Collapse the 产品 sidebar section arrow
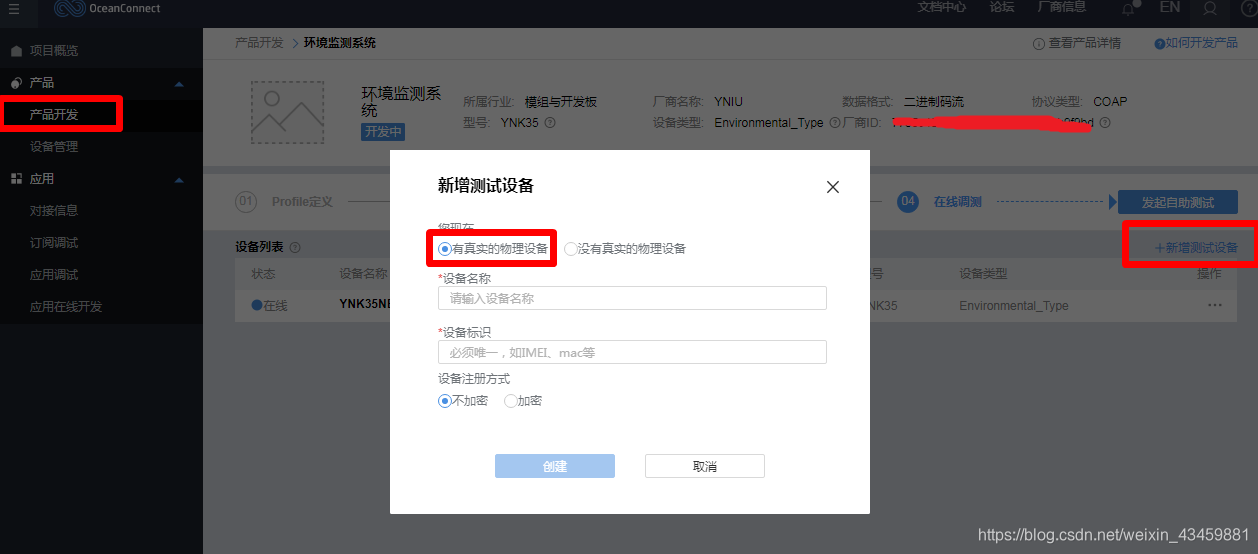The height and width of the screenshot is (554, 1258). tap(179, 83)
